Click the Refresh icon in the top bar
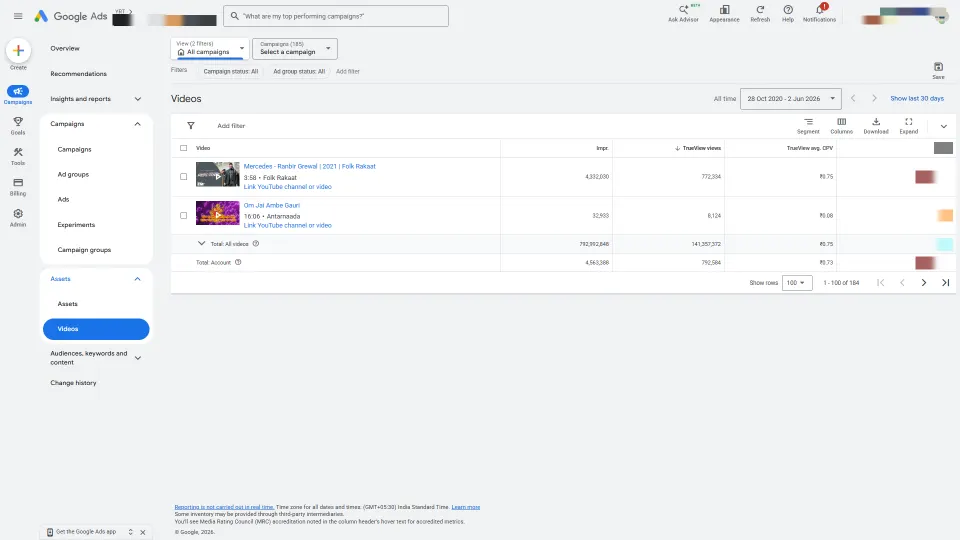This screenshot has width=960, height=540. tap(760, 10)
